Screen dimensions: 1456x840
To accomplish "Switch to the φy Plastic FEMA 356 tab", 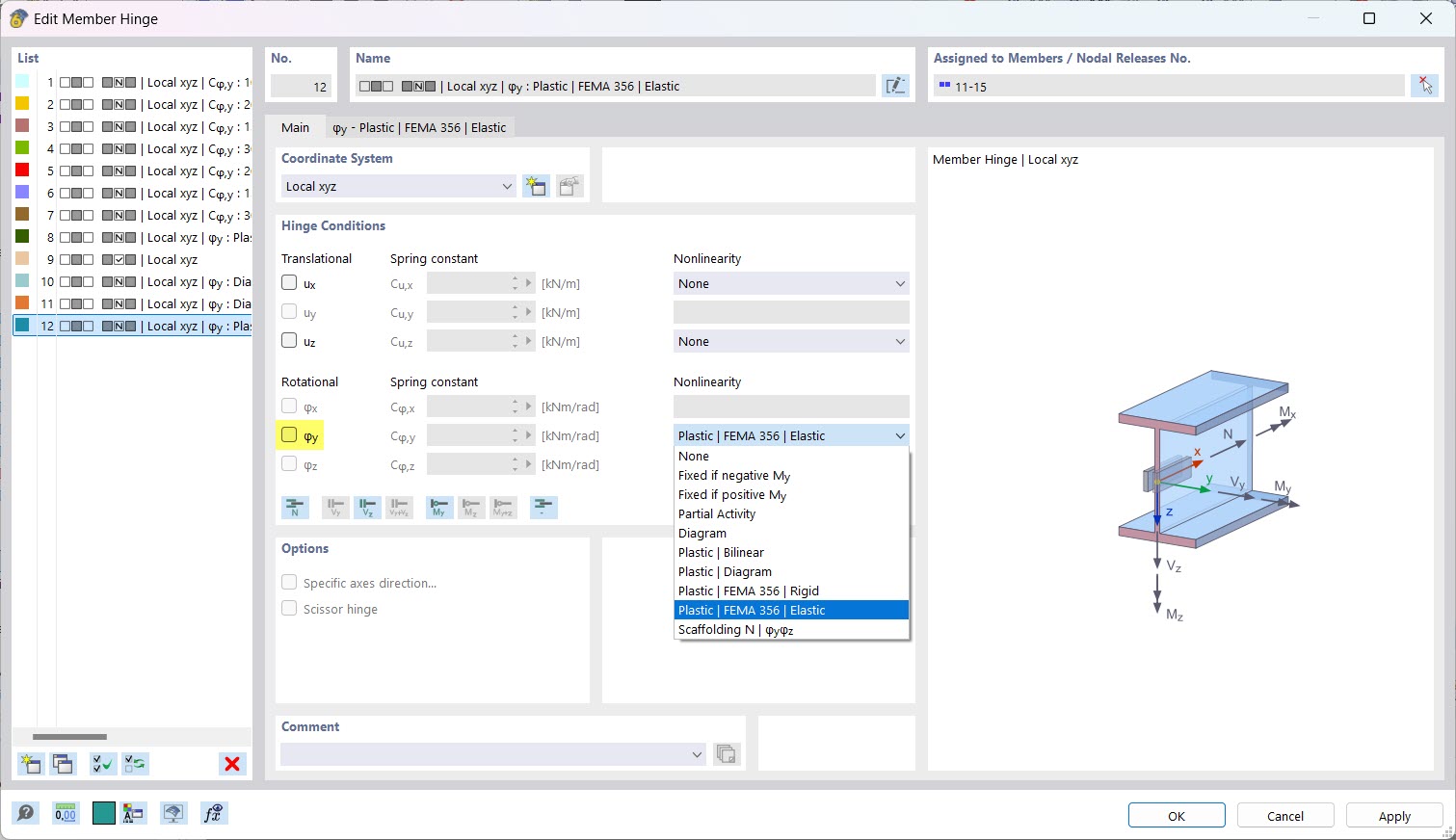I will point(419,126).
